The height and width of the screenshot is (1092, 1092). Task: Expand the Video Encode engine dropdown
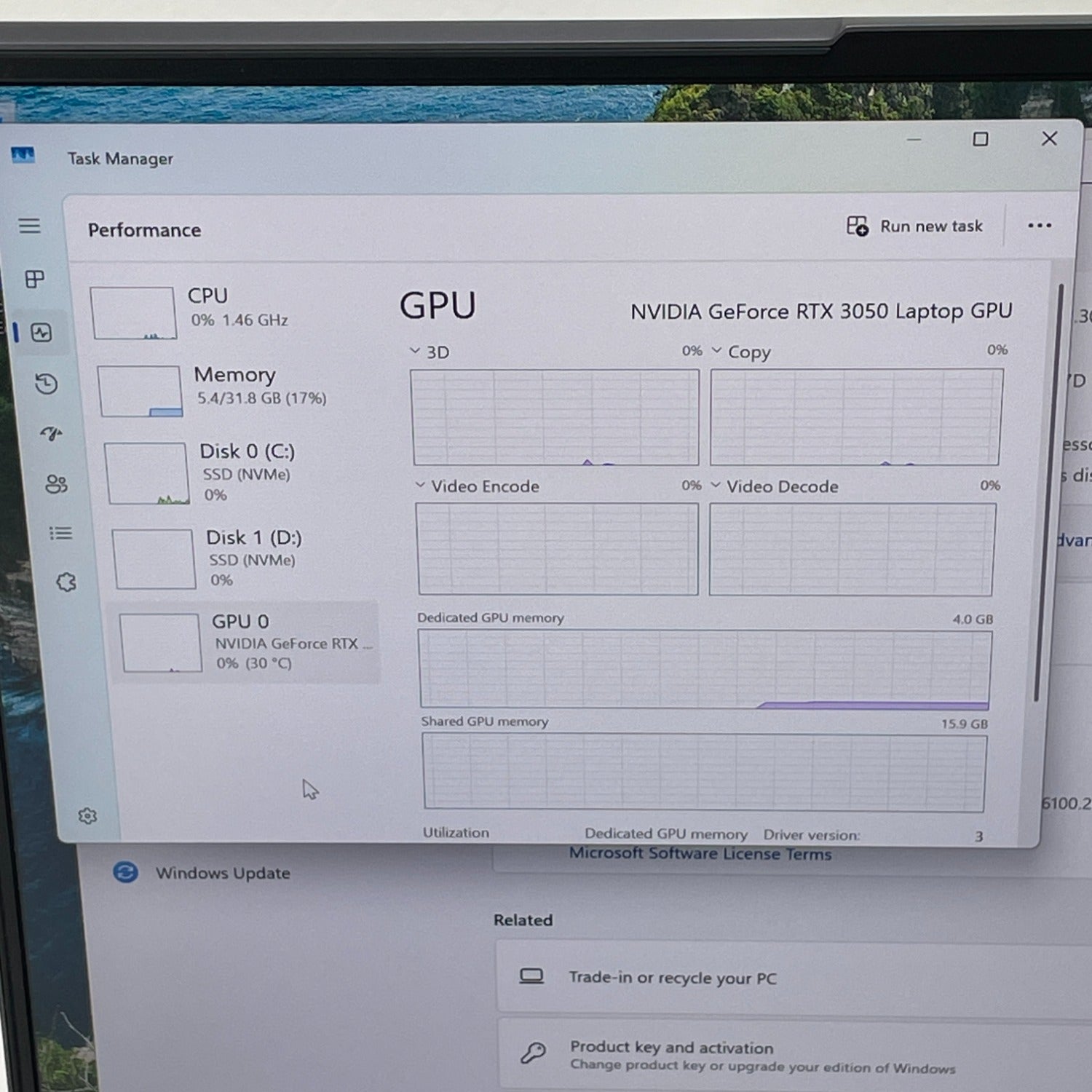(x=420, y=485)
